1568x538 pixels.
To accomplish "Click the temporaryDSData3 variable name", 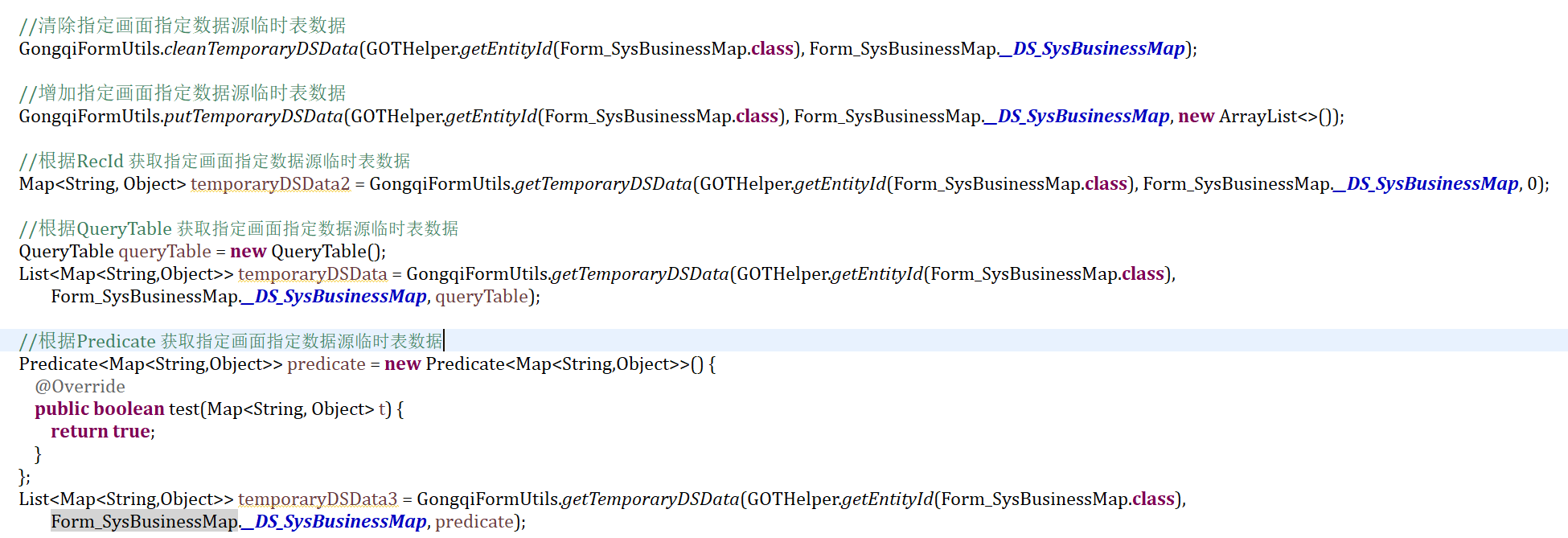I will coord(318,499).
